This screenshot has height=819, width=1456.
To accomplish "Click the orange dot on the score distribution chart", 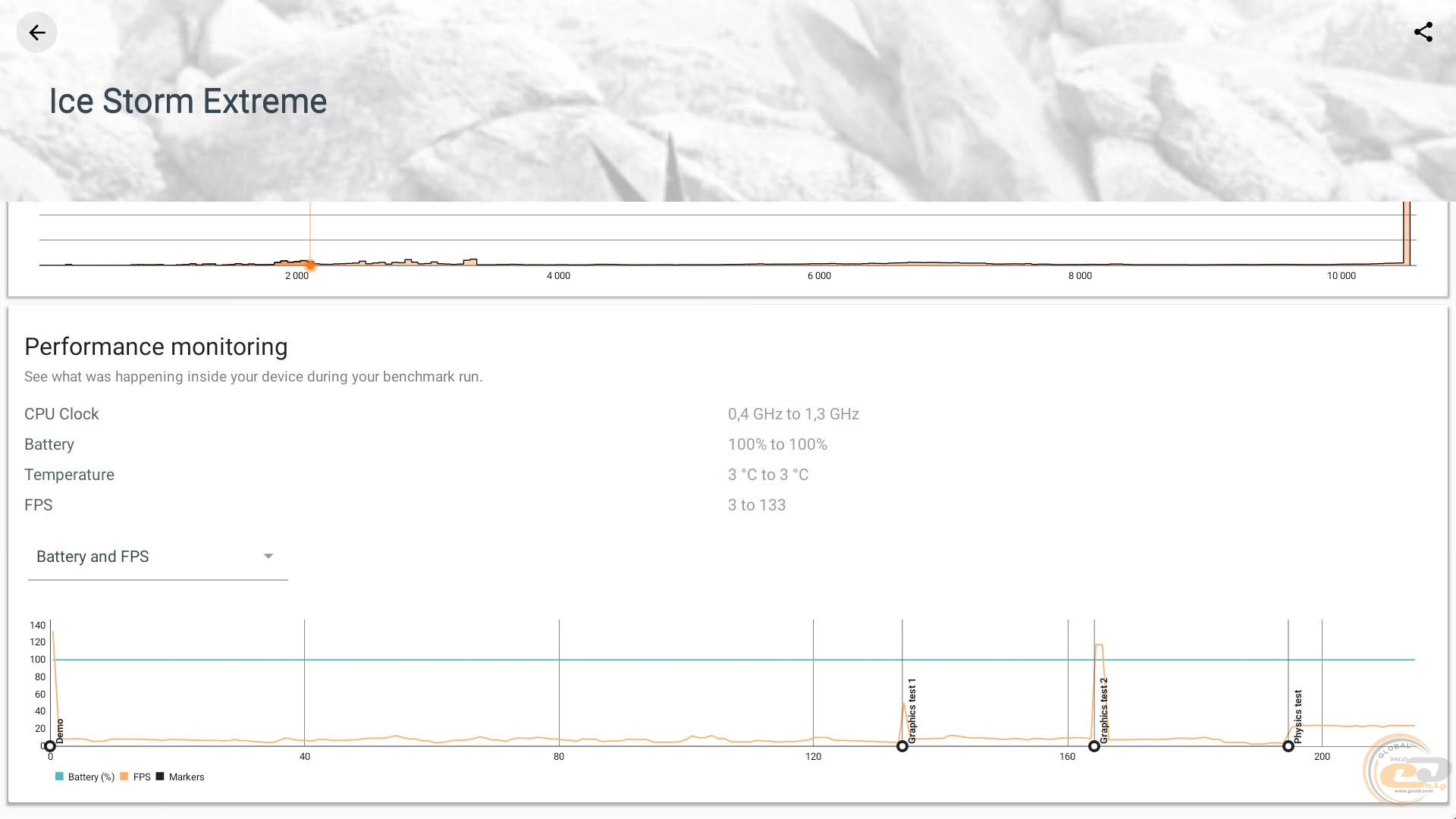I will point(310,265).
